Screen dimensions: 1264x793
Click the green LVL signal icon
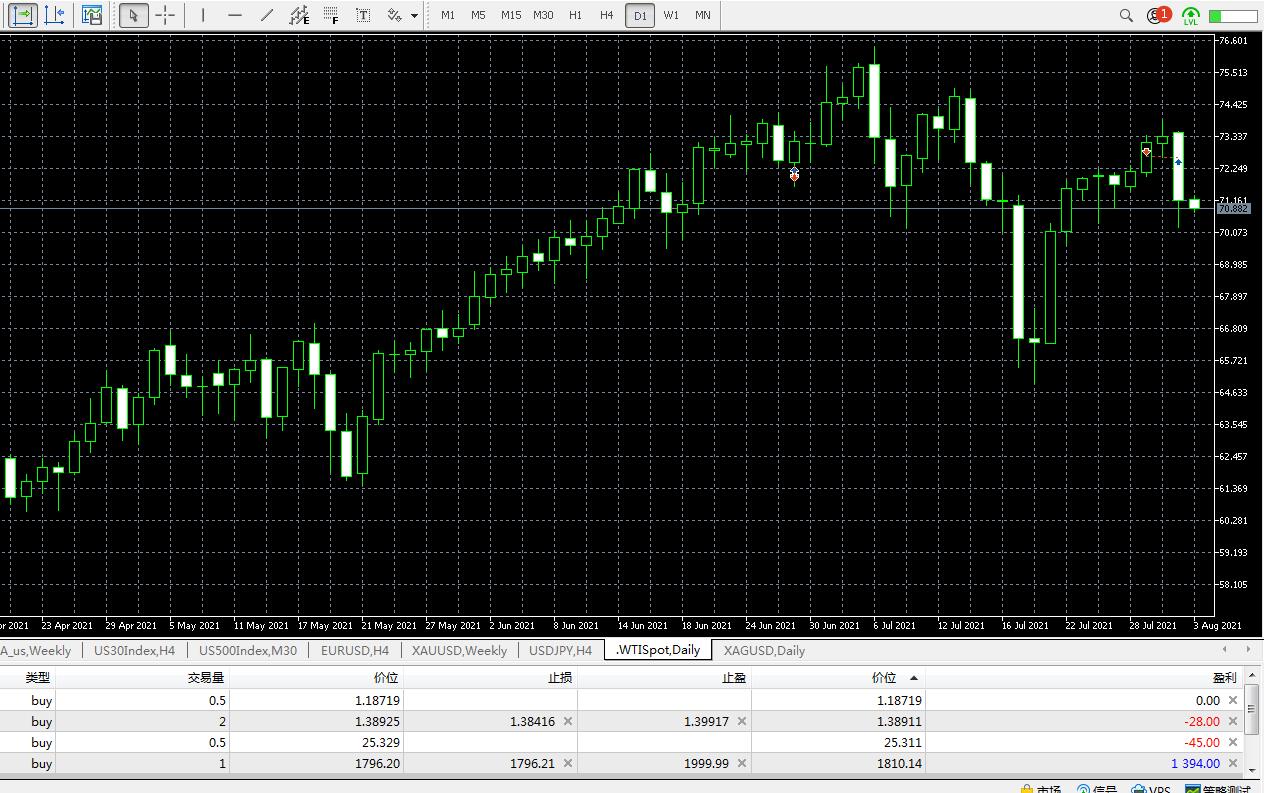[1190, 15]
